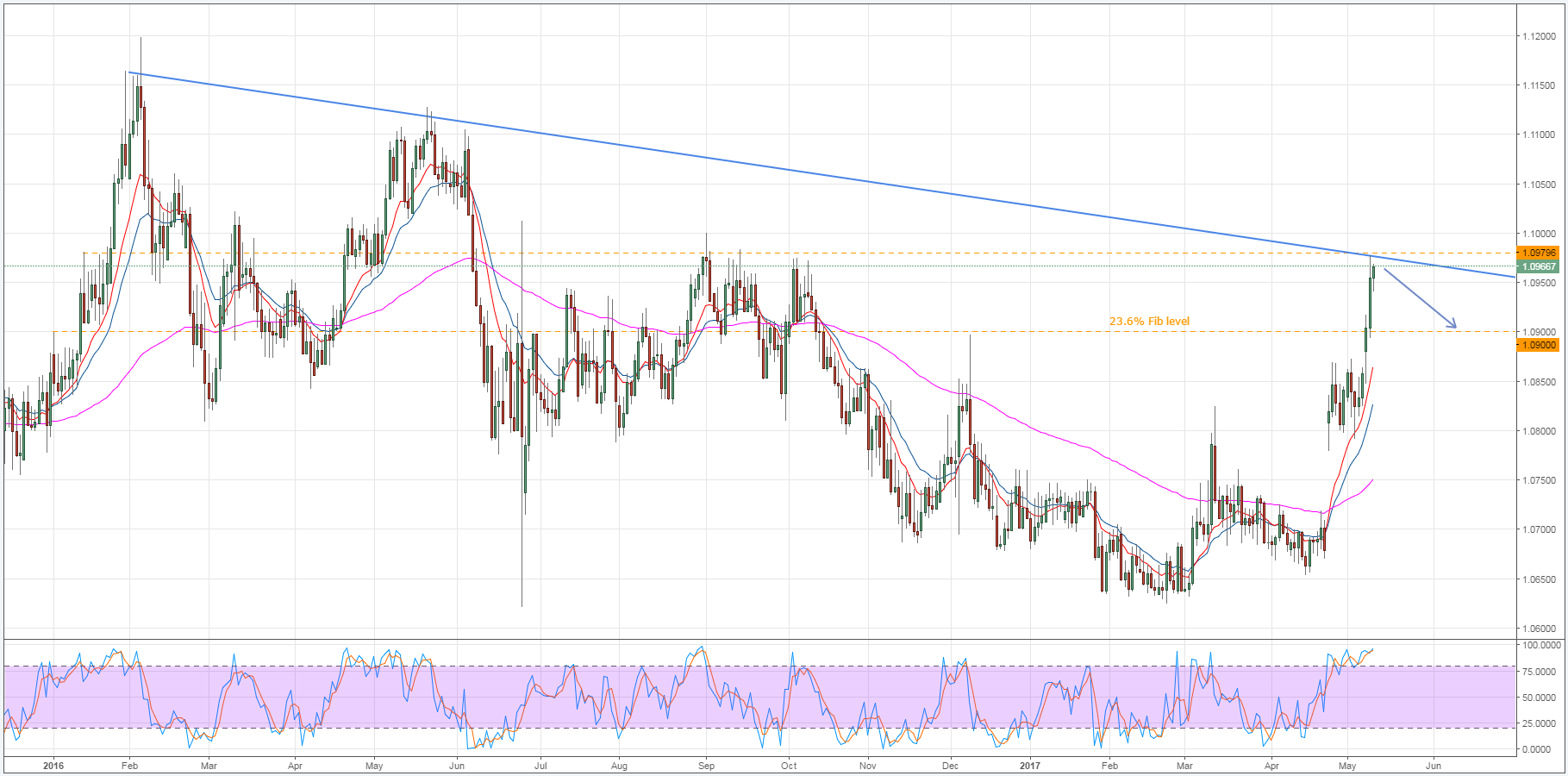The image size is (1568, 776).
Task: Click the Dec label on time axis
Action: (950, 766)
